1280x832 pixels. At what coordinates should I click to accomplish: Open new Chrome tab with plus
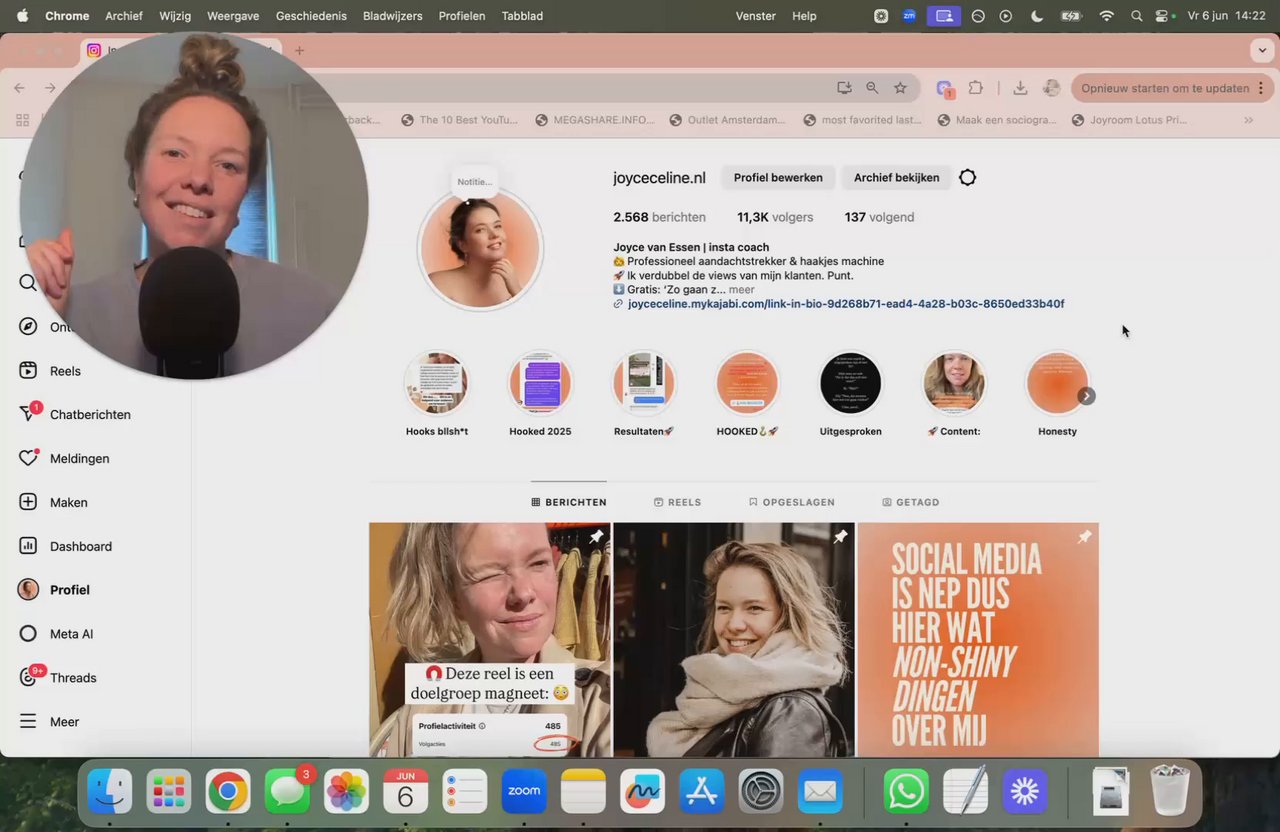pos(299,51)
